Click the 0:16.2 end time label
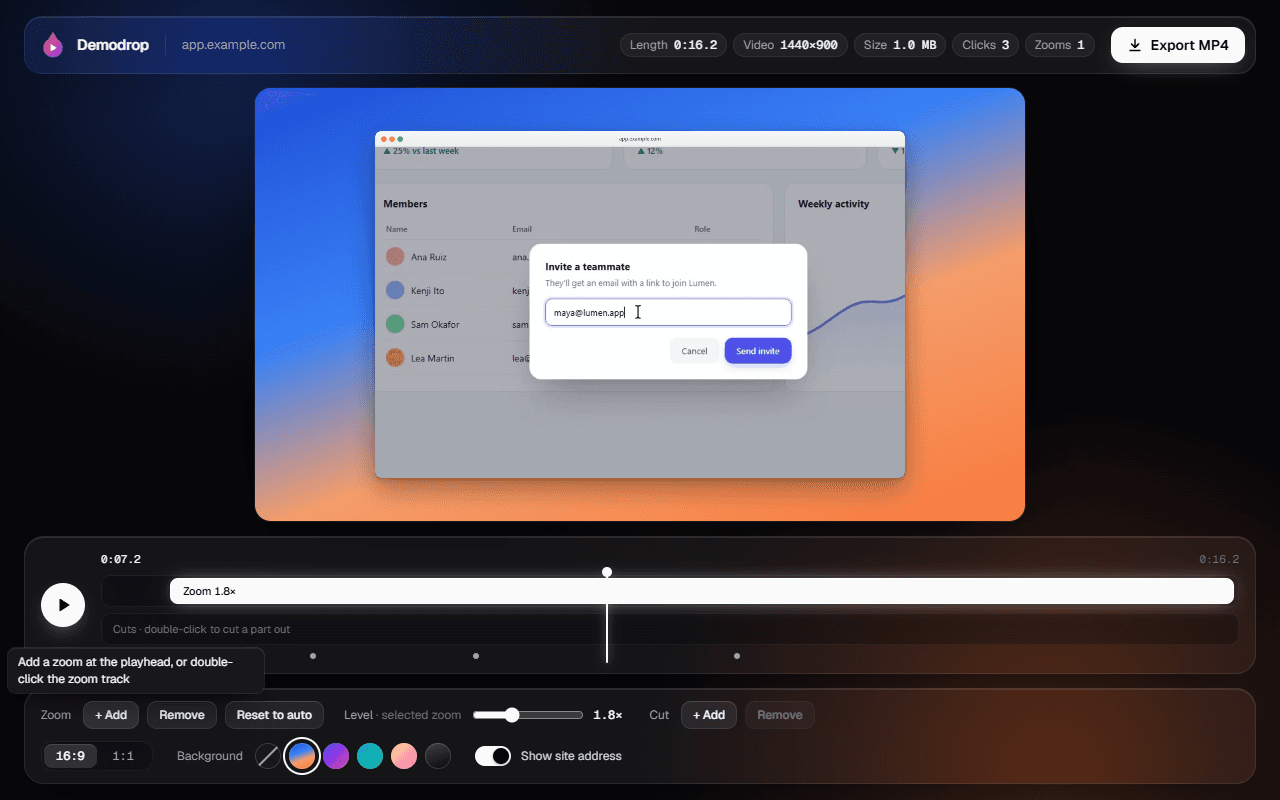Screen dimensions: 1280x800 [x=1219, y=559]
